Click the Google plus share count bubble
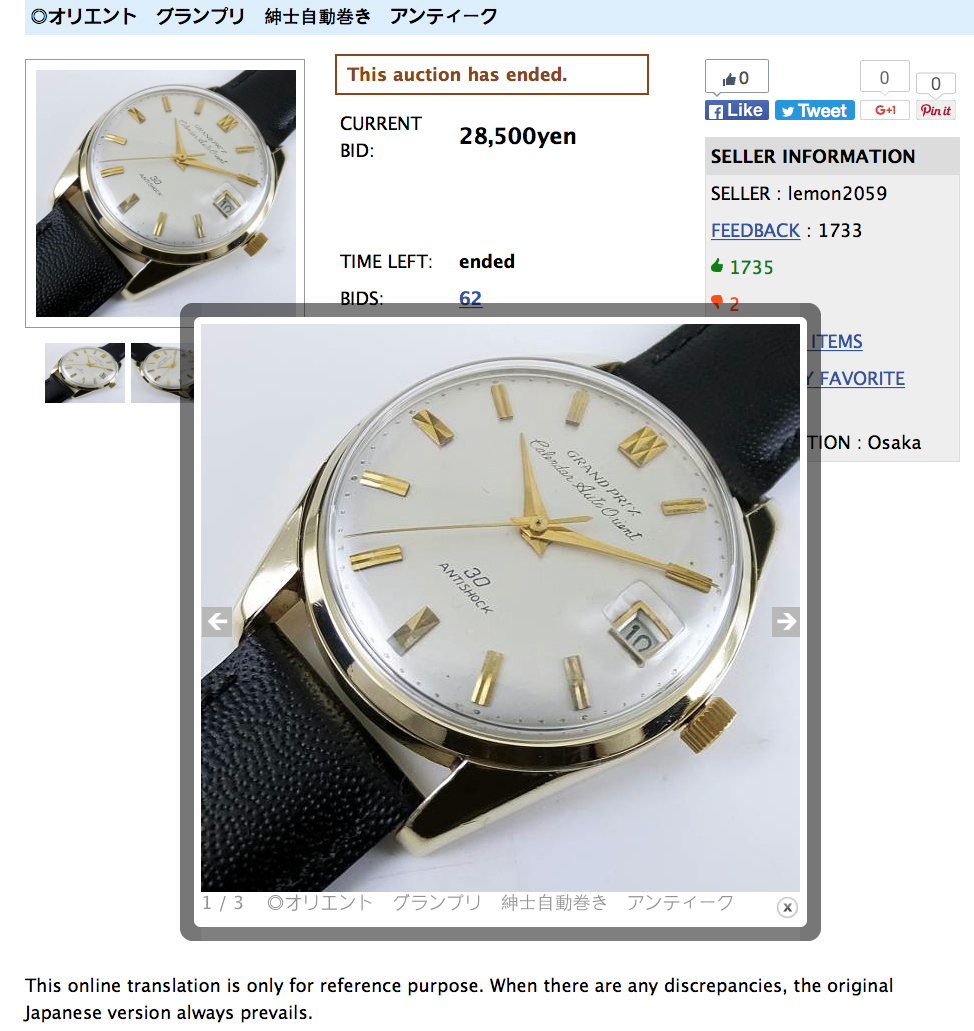 click(885, 78)
